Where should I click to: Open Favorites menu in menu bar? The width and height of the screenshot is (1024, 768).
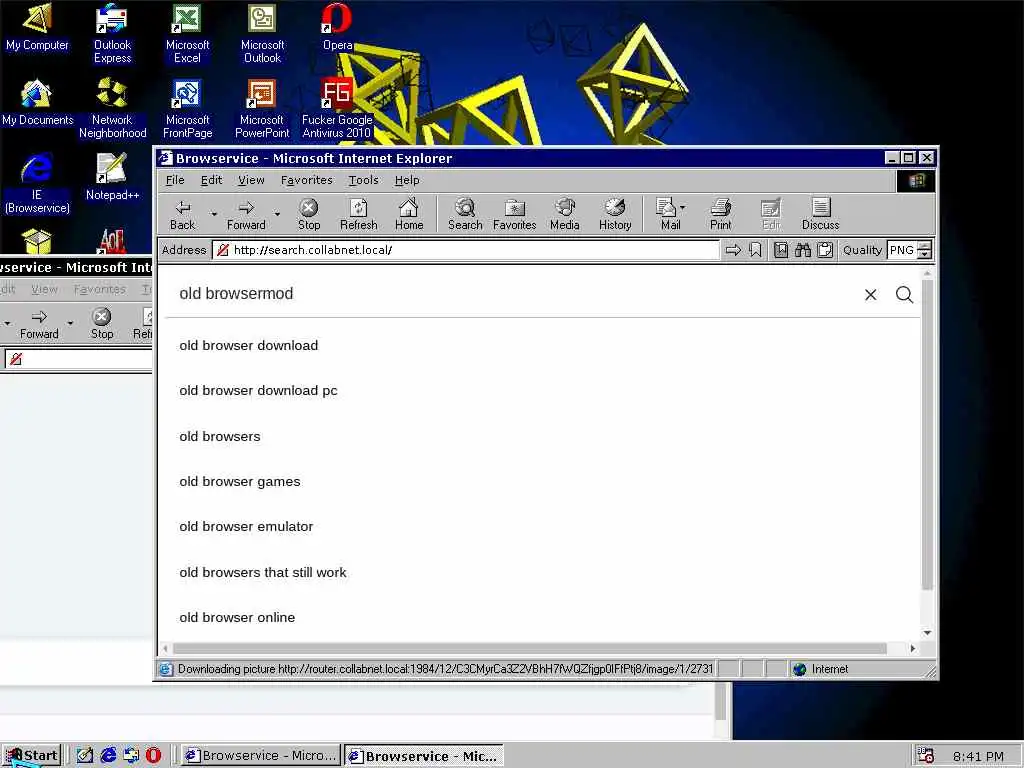(306, 180)
